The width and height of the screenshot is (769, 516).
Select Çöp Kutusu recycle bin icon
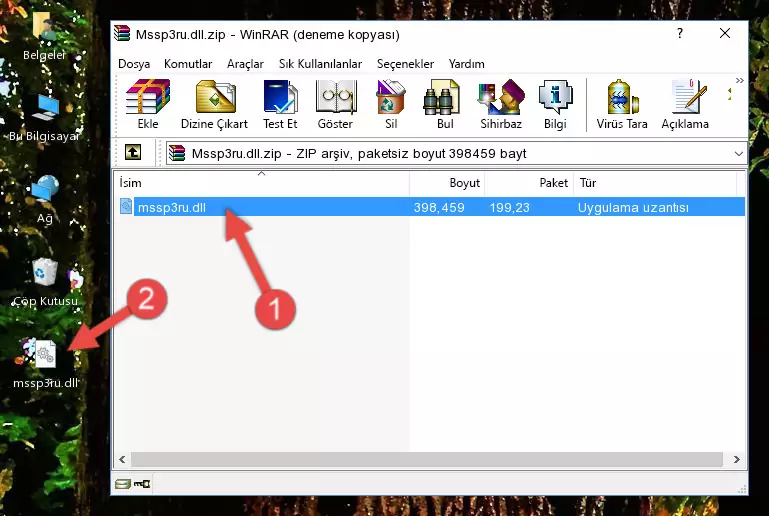coord(45,281)
